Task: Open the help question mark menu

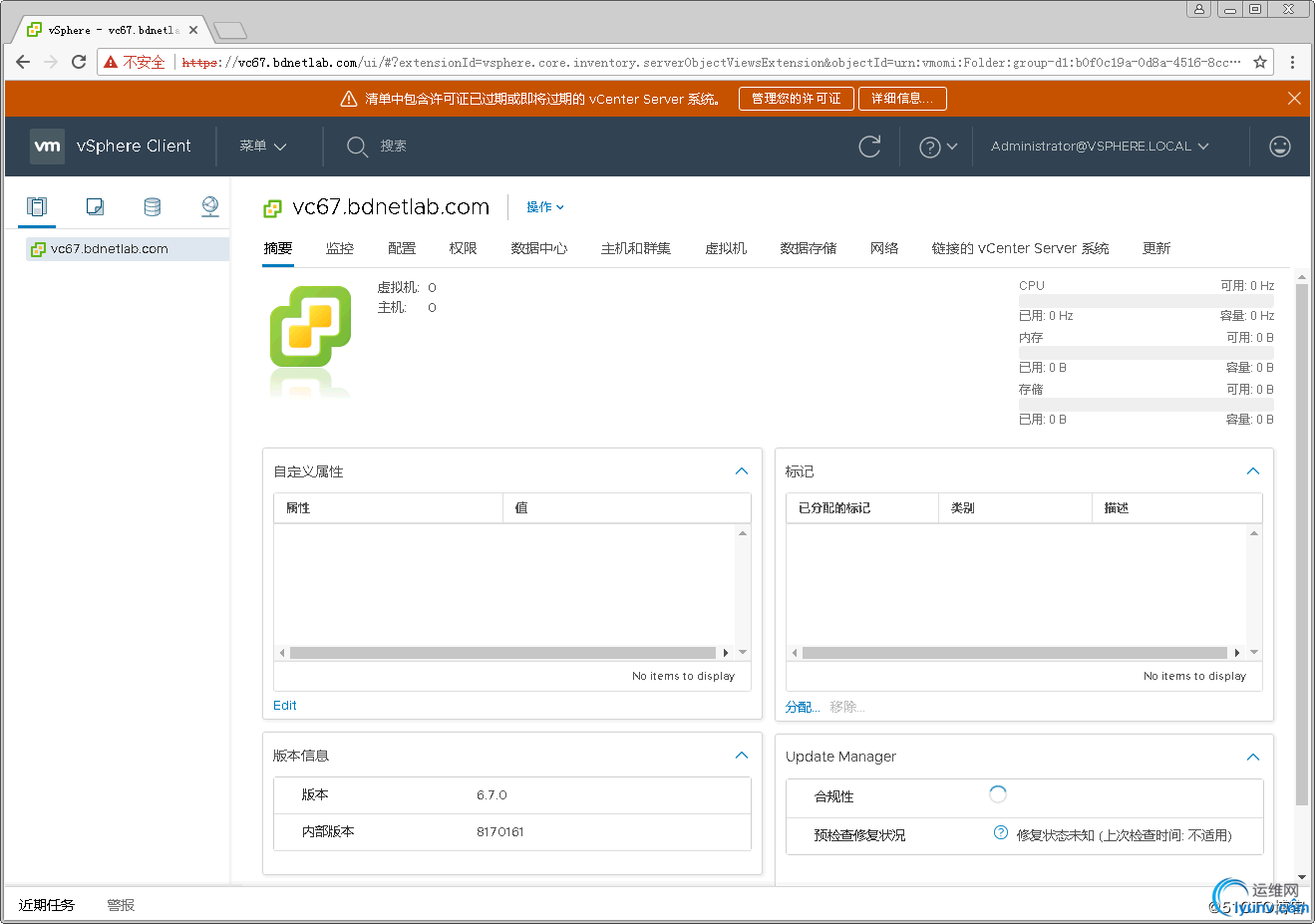Action: [937, 147]
